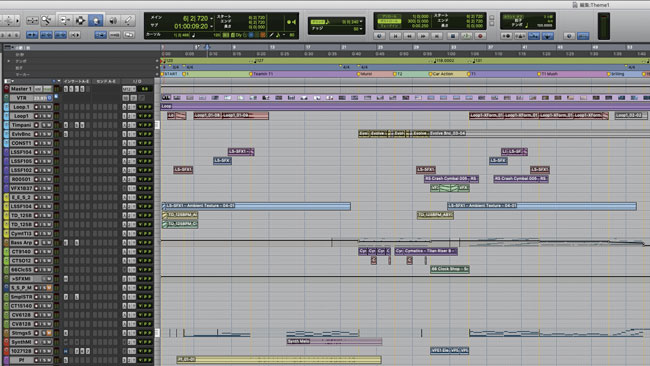Select the 66 Clock Shop clip

449,269
